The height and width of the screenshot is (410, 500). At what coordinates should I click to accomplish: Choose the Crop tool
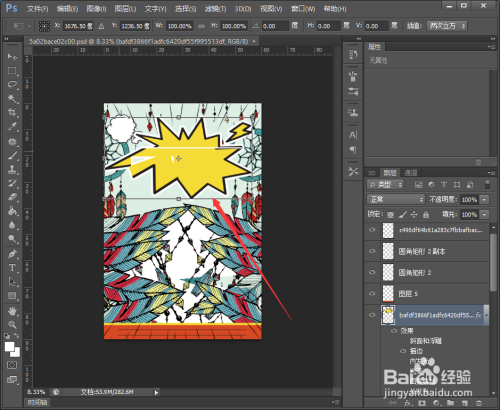point(12,112)
